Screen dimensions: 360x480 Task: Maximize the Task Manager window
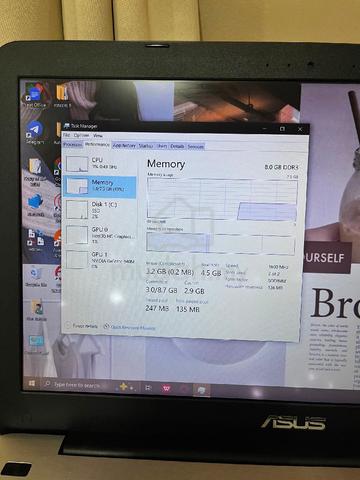(x=282, y=129)
